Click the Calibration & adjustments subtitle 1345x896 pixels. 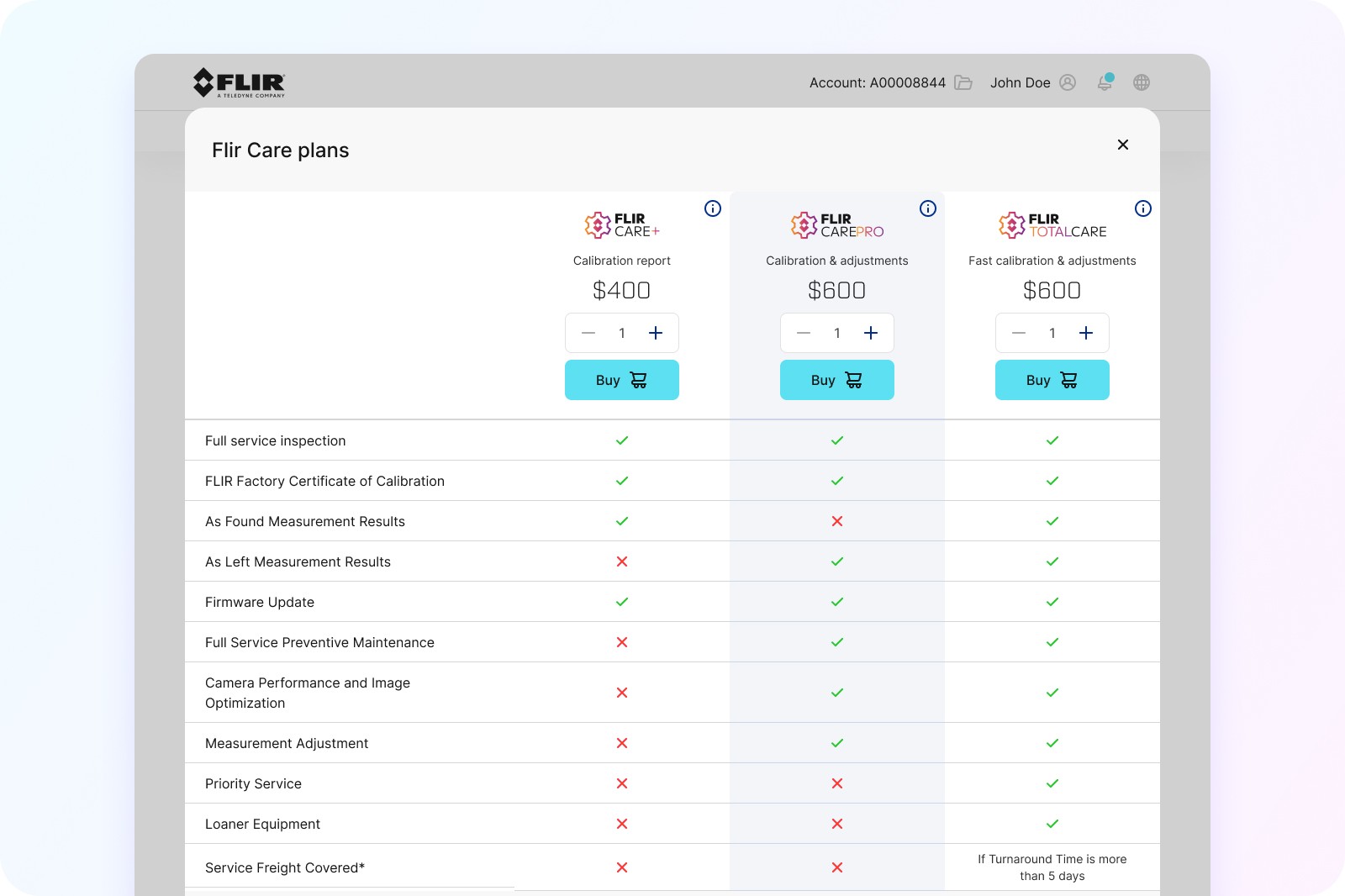click(x=837, y=261)
